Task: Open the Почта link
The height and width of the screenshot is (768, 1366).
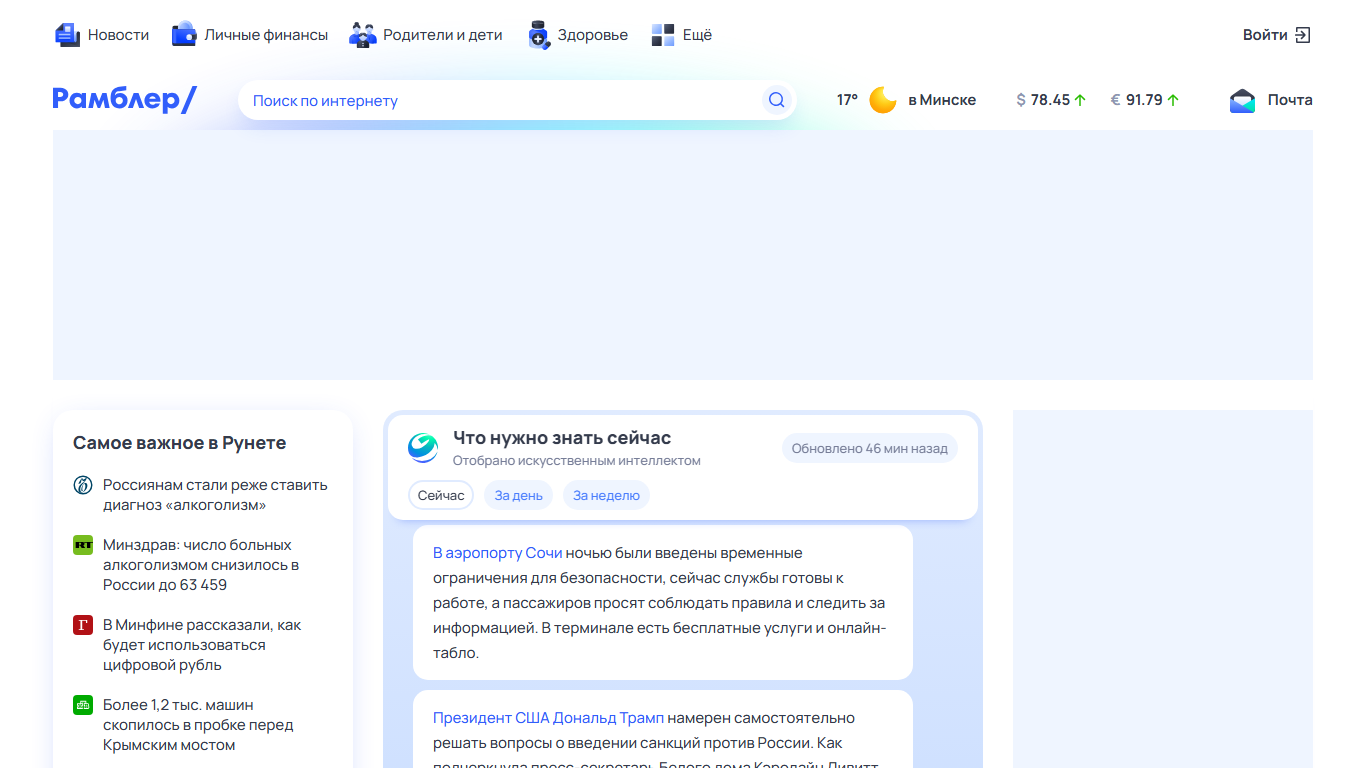Action: 1270,100
